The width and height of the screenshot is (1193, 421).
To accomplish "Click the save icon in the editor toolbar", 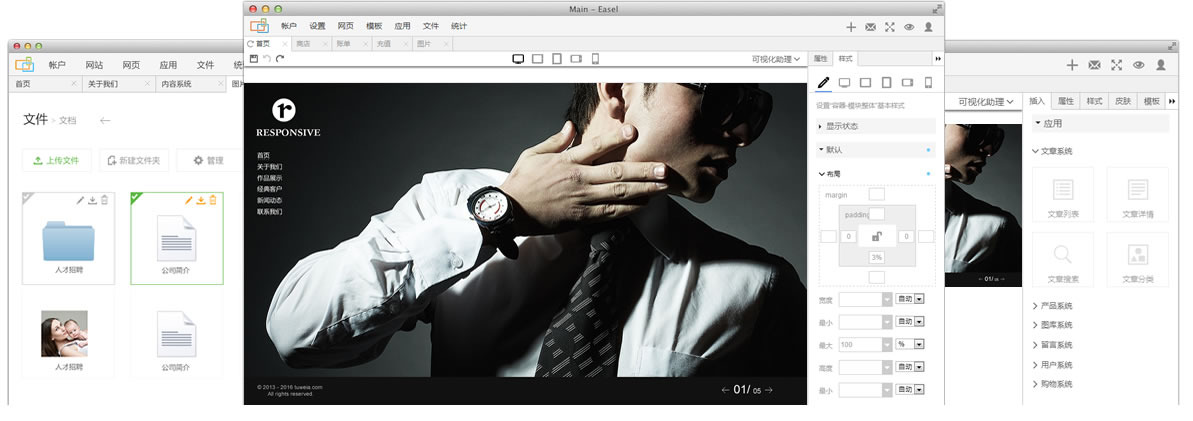I will pyautogui.click(x=254, y=59).
